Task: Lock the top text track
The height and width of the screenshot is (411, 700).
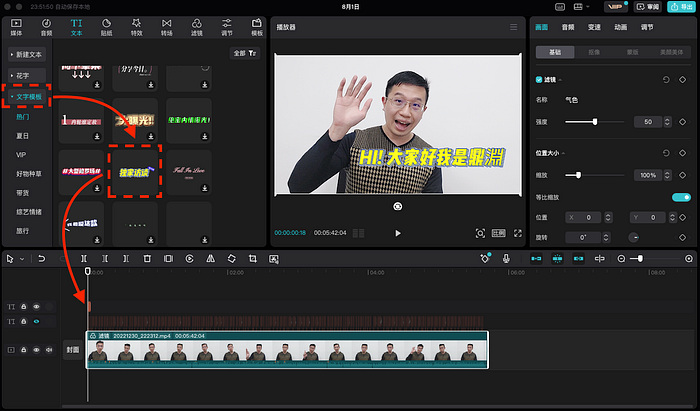Action: pos(24,307)
